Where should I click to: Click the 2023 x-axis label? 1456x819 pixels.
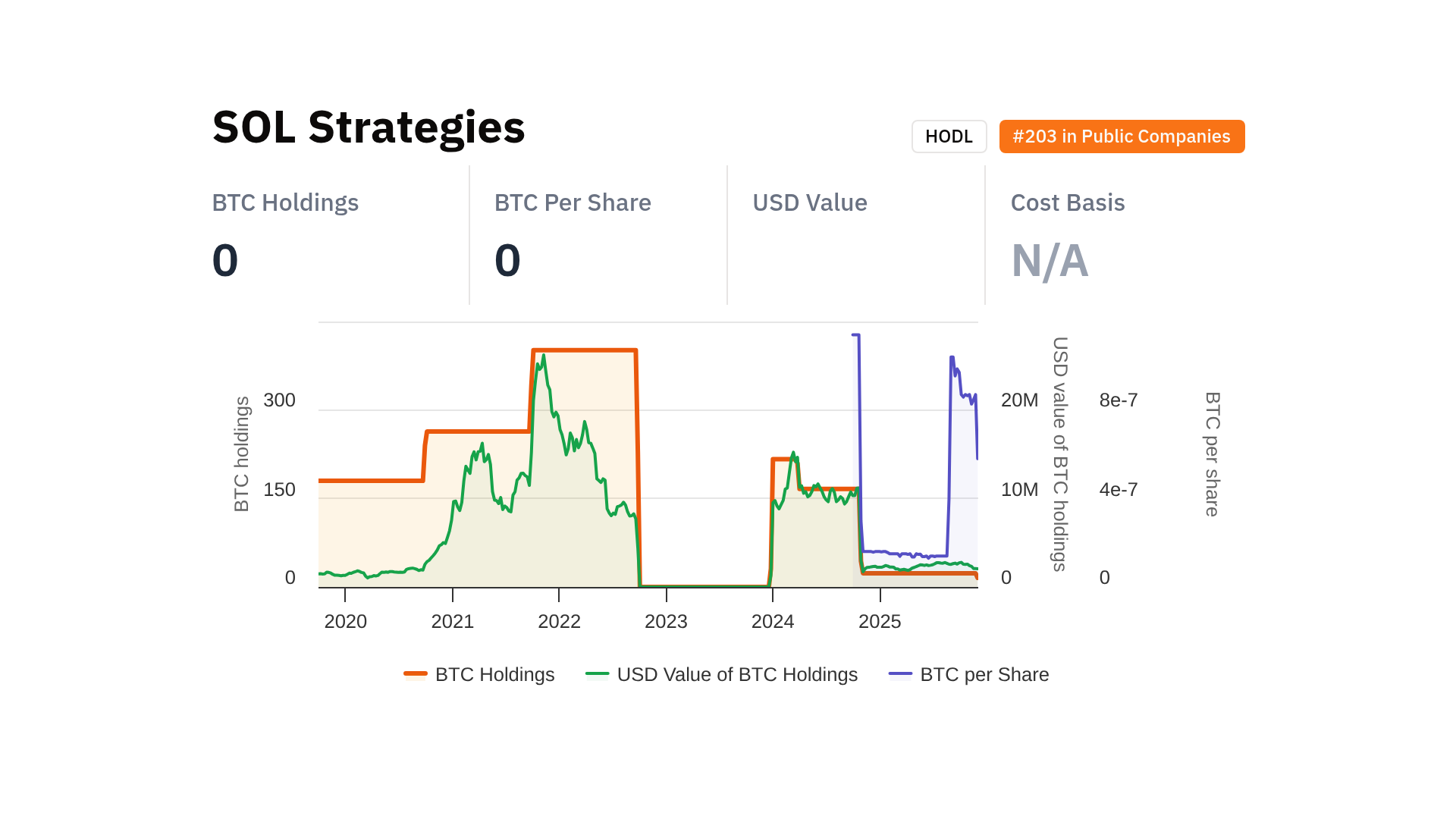(x=666, y=621)
